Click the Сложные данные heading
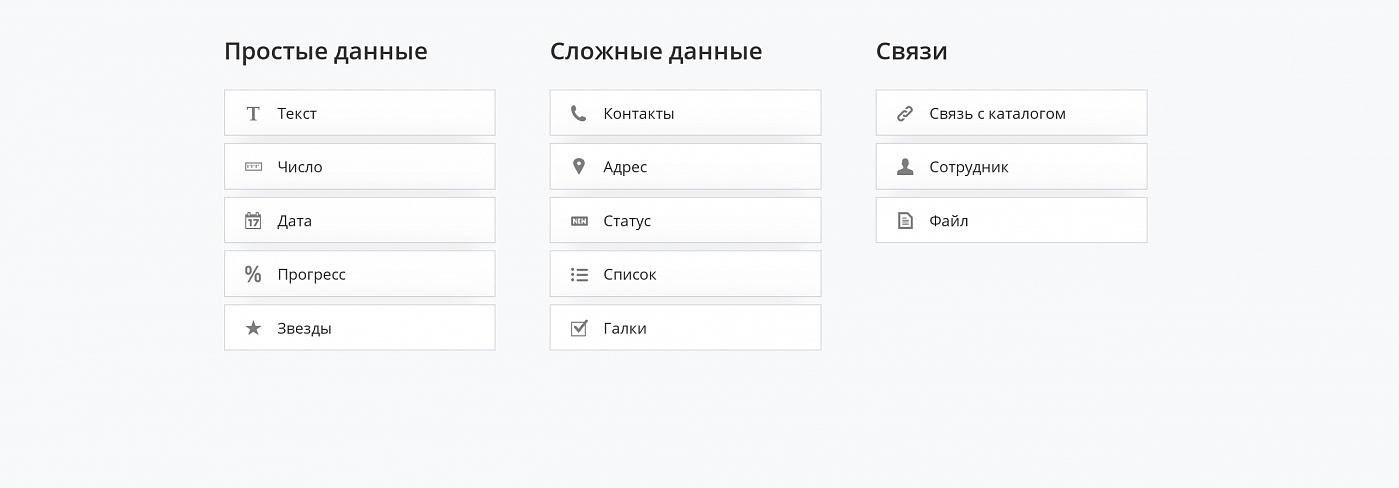 (656, 51)
